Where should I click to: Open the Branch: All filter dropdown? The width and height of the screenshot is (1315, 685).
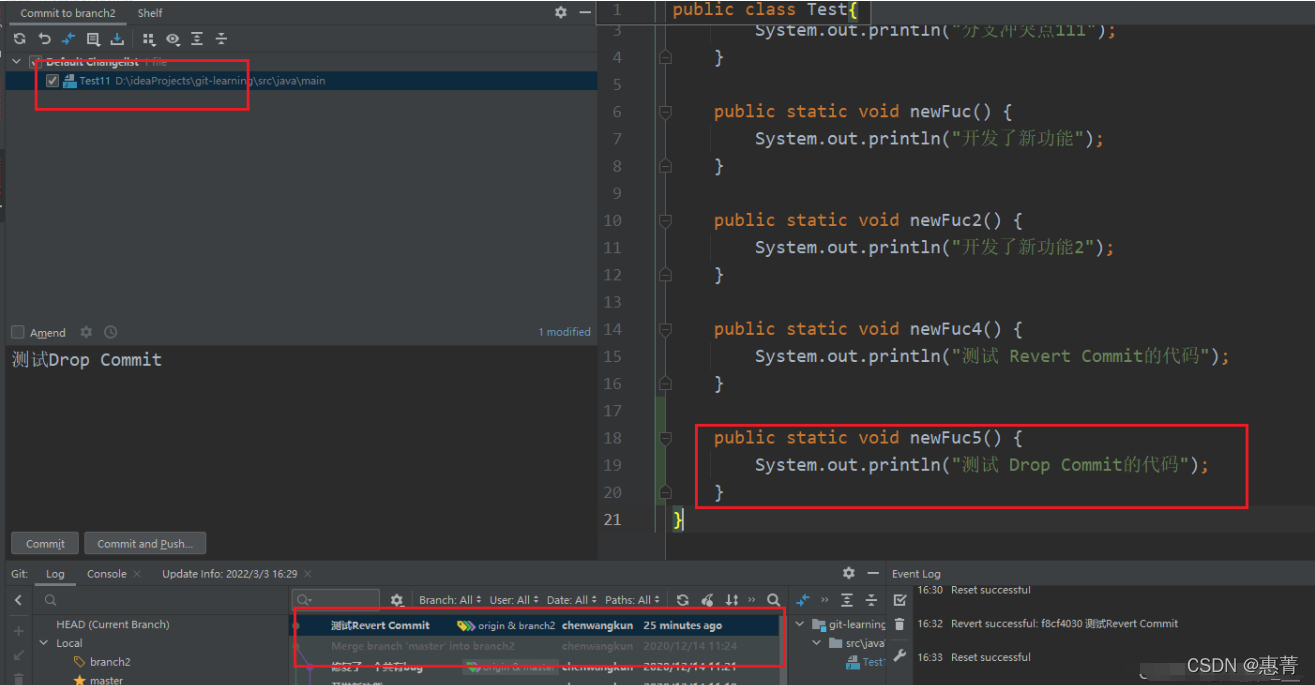[x=450, y=600]
